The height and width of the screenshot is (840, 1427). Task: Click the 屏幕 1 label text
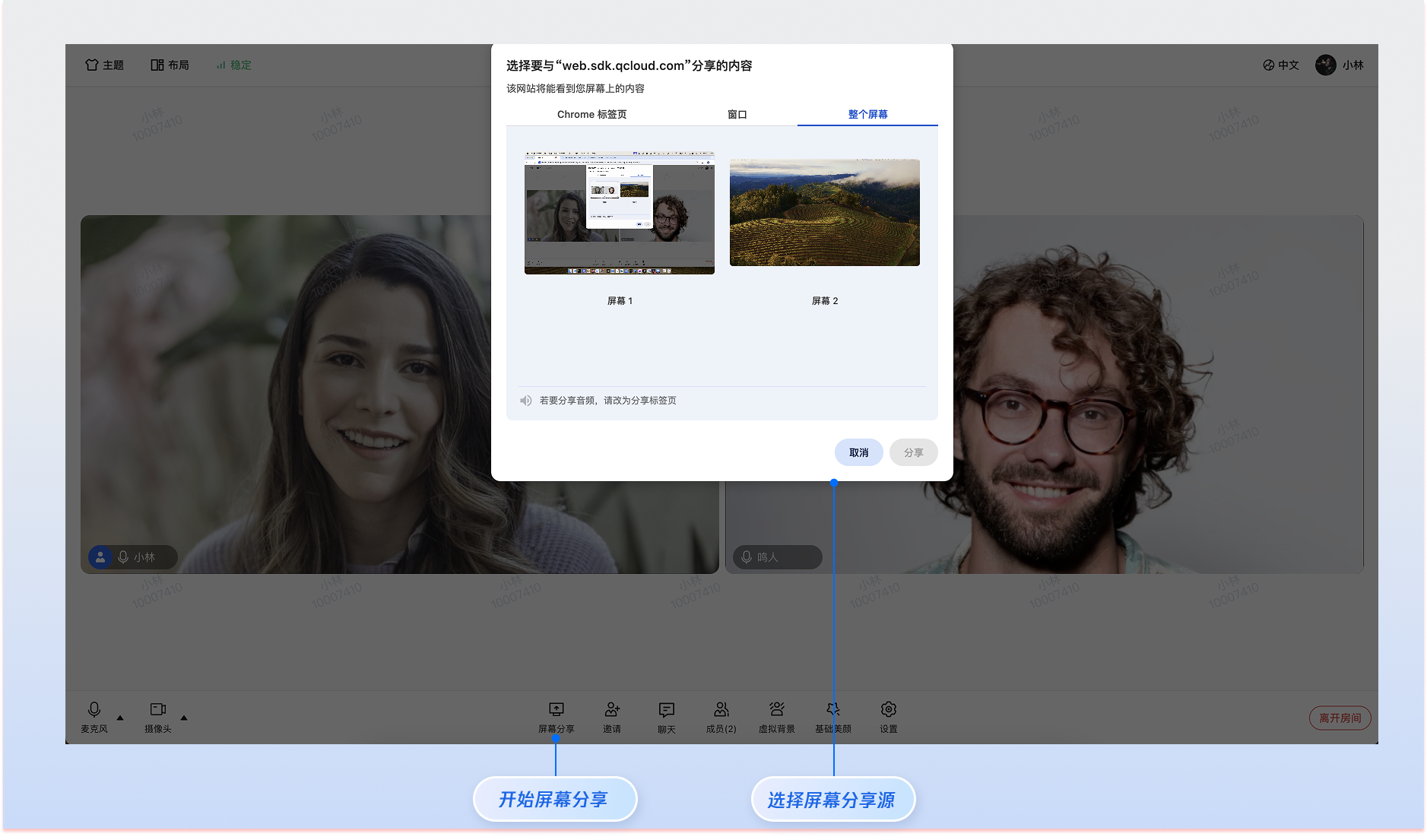click(x=620, y=301)
